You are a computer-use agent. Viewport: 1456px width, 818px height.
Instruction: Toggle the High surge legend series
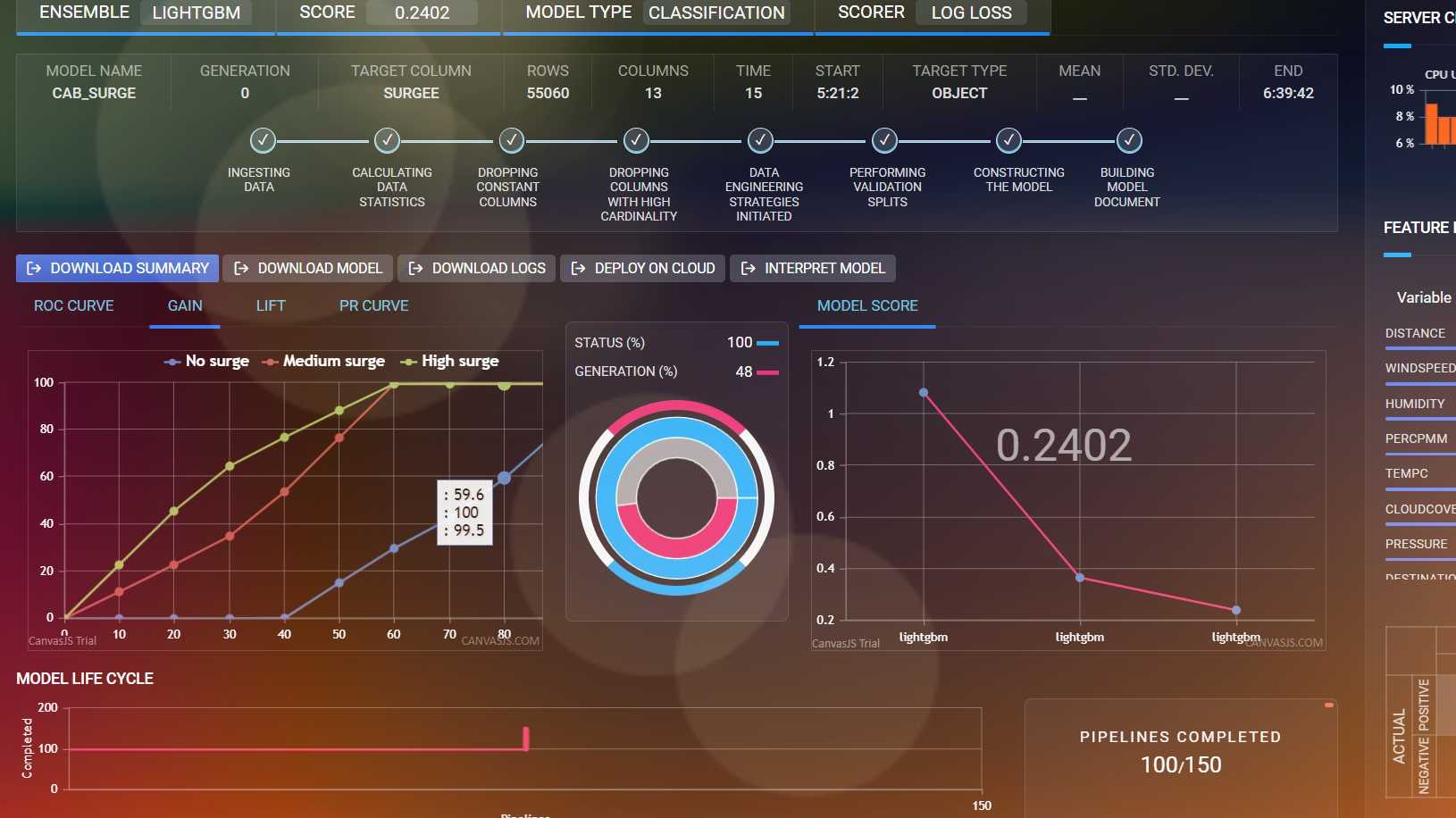click(x=450, y=362)
